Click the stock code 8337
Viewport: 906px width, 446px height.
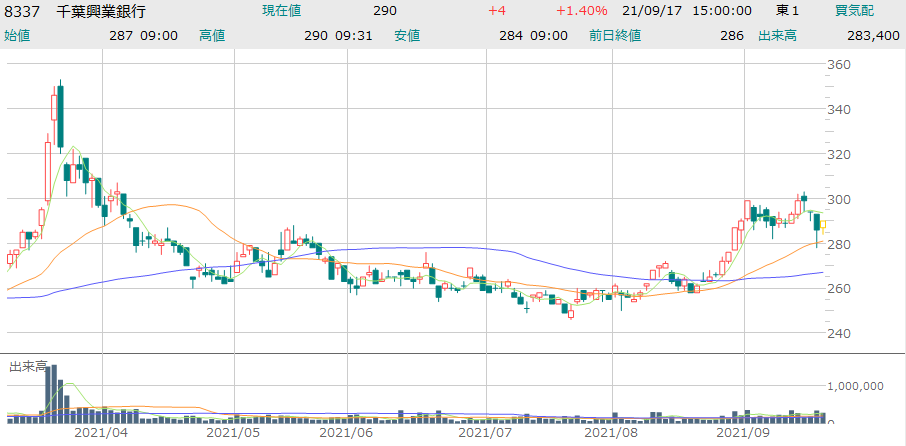(22, 11)
